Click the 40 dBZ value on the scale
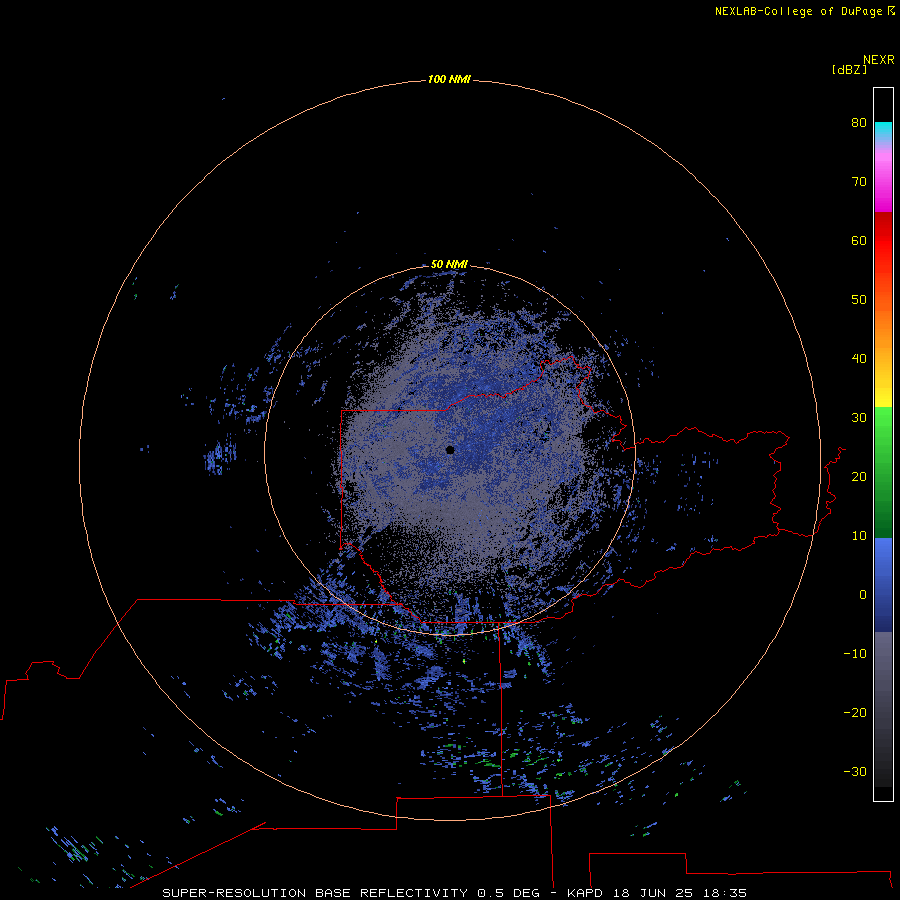The width and height of the screenshot is (900, 900). [x=859, y=359]
